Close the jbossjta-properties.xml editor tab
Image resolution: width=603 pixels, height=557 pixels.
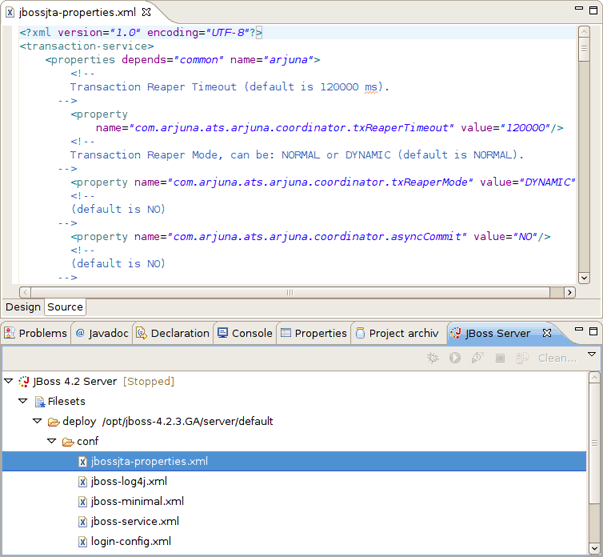click(x=146, y=12)
